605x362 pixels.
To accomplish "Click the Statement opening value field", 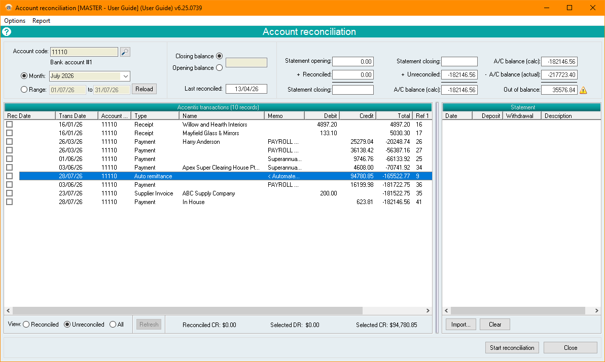I will pyautogui.click(x=353, y=61).
